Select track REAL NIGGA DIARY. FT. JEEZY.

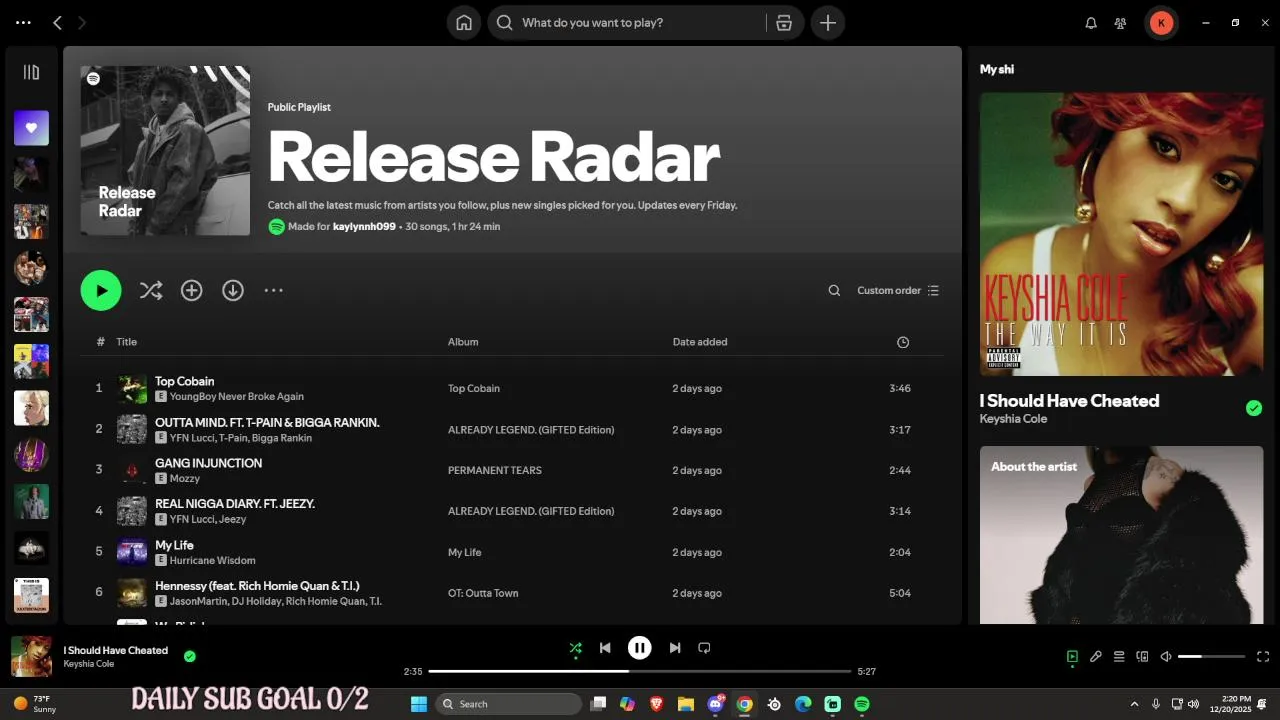click(235, 504)
